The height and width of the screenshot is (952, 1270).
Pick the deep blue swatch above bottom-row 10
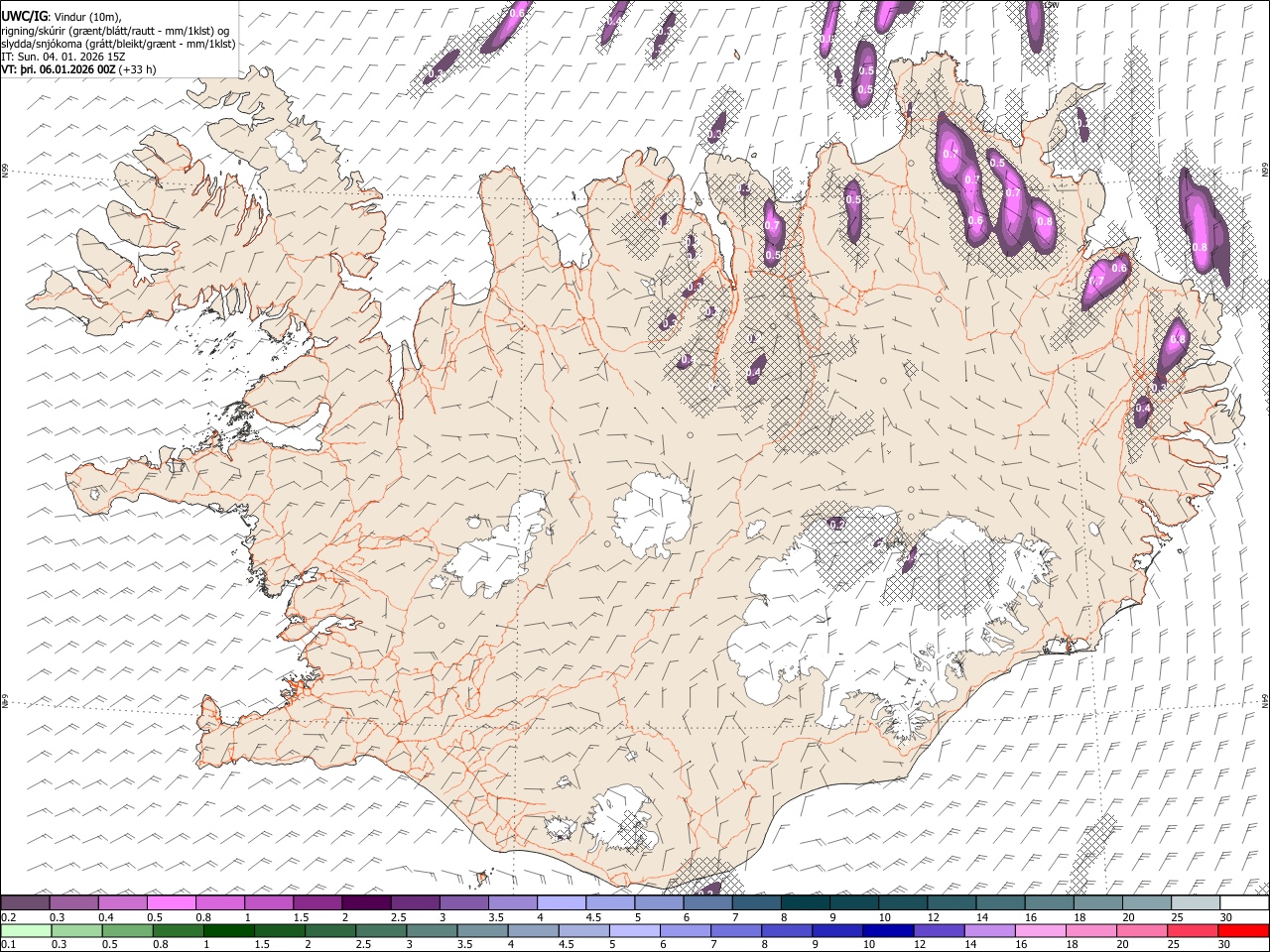click(888, 930)
